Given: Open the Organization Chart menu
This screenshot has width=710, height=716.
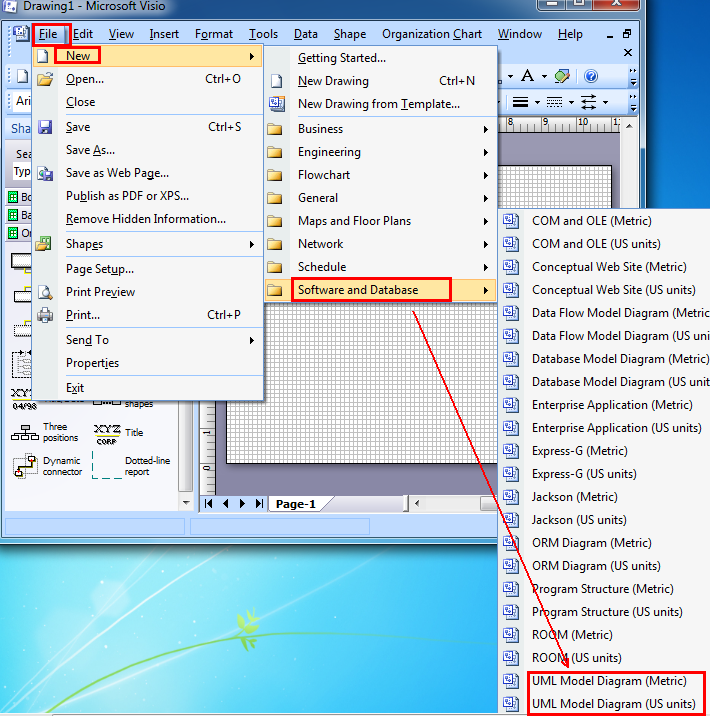Looking at the screenshot, I should click(x=431, y=34).
